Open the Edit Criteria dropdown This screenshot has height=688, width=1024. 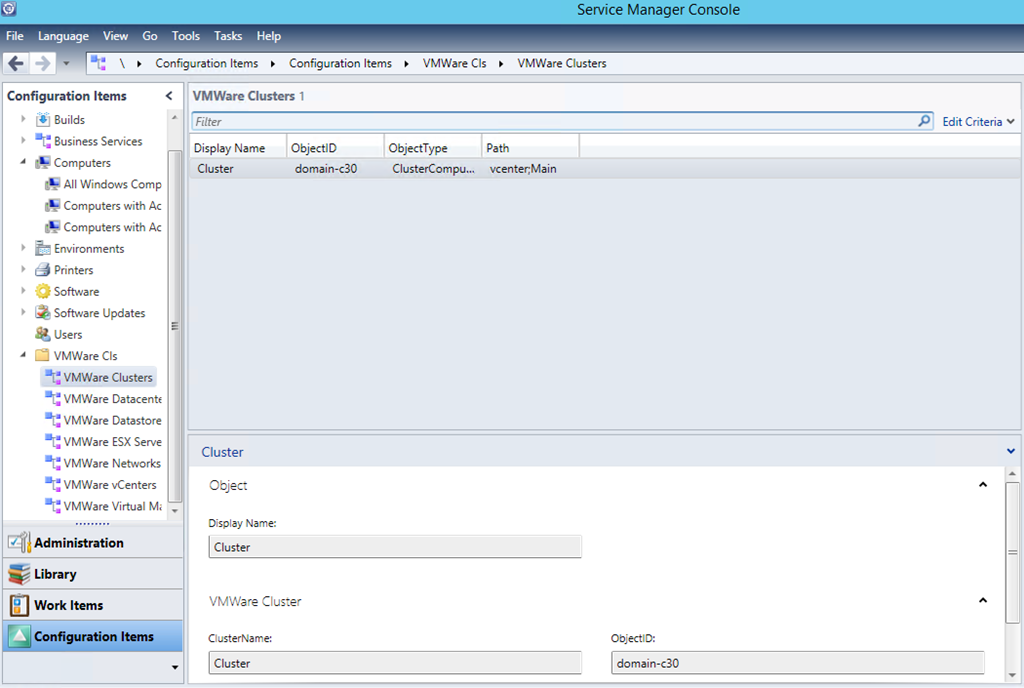point(978,122)
